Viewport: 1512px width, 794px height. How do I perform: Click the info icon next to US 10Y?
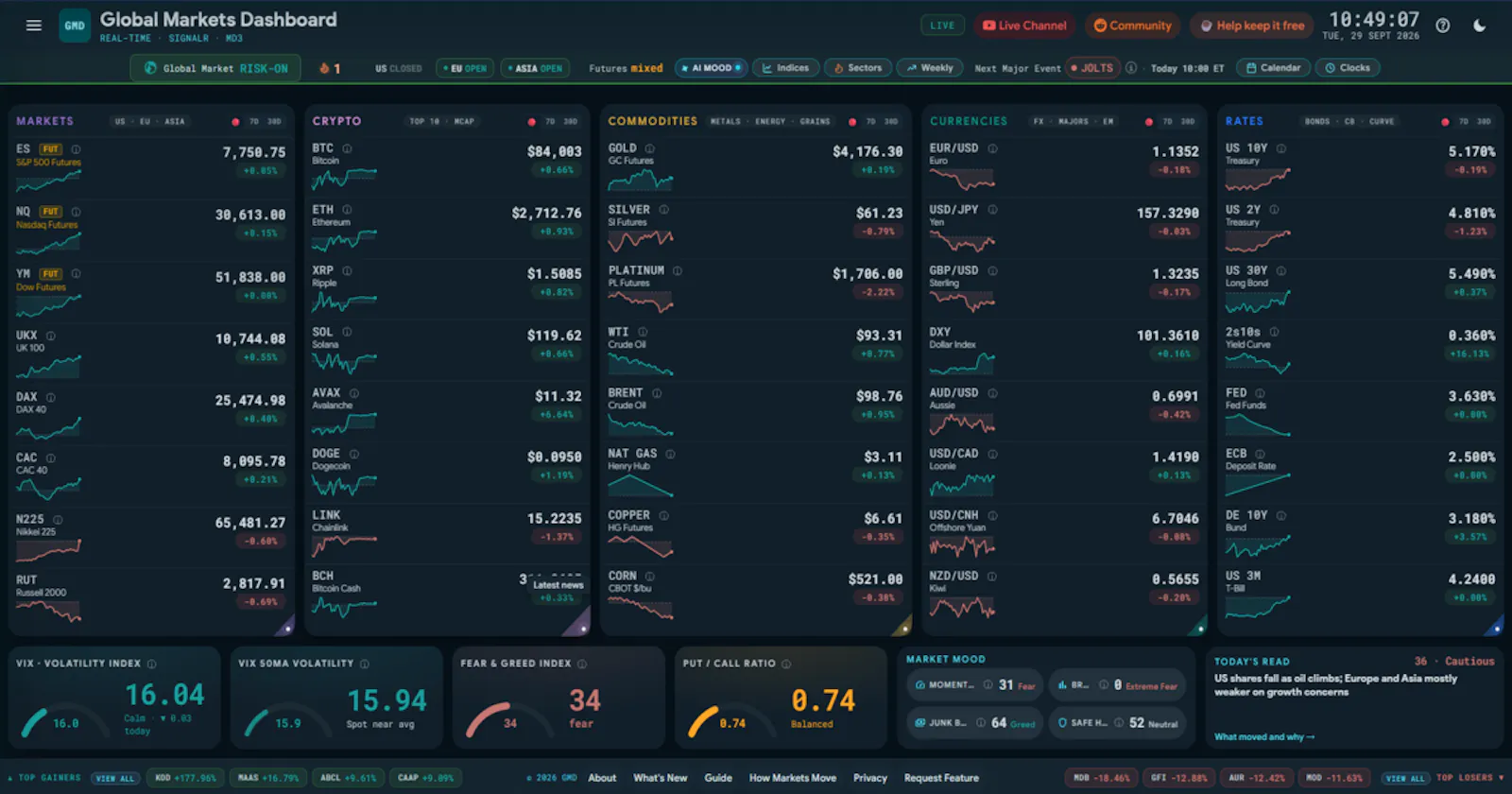(1281, 148)
